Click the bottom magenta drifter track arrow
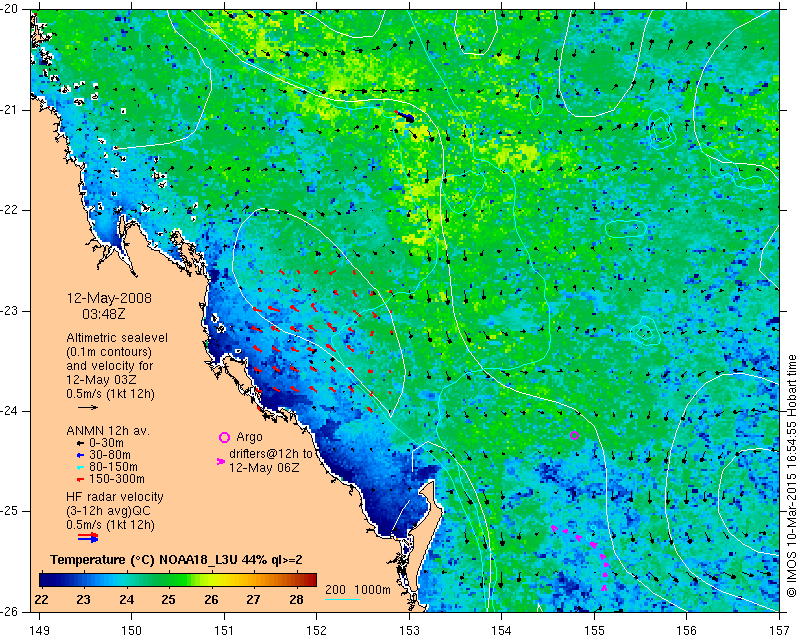The height and width of the screenshot is (640, 800). [604, 588]
